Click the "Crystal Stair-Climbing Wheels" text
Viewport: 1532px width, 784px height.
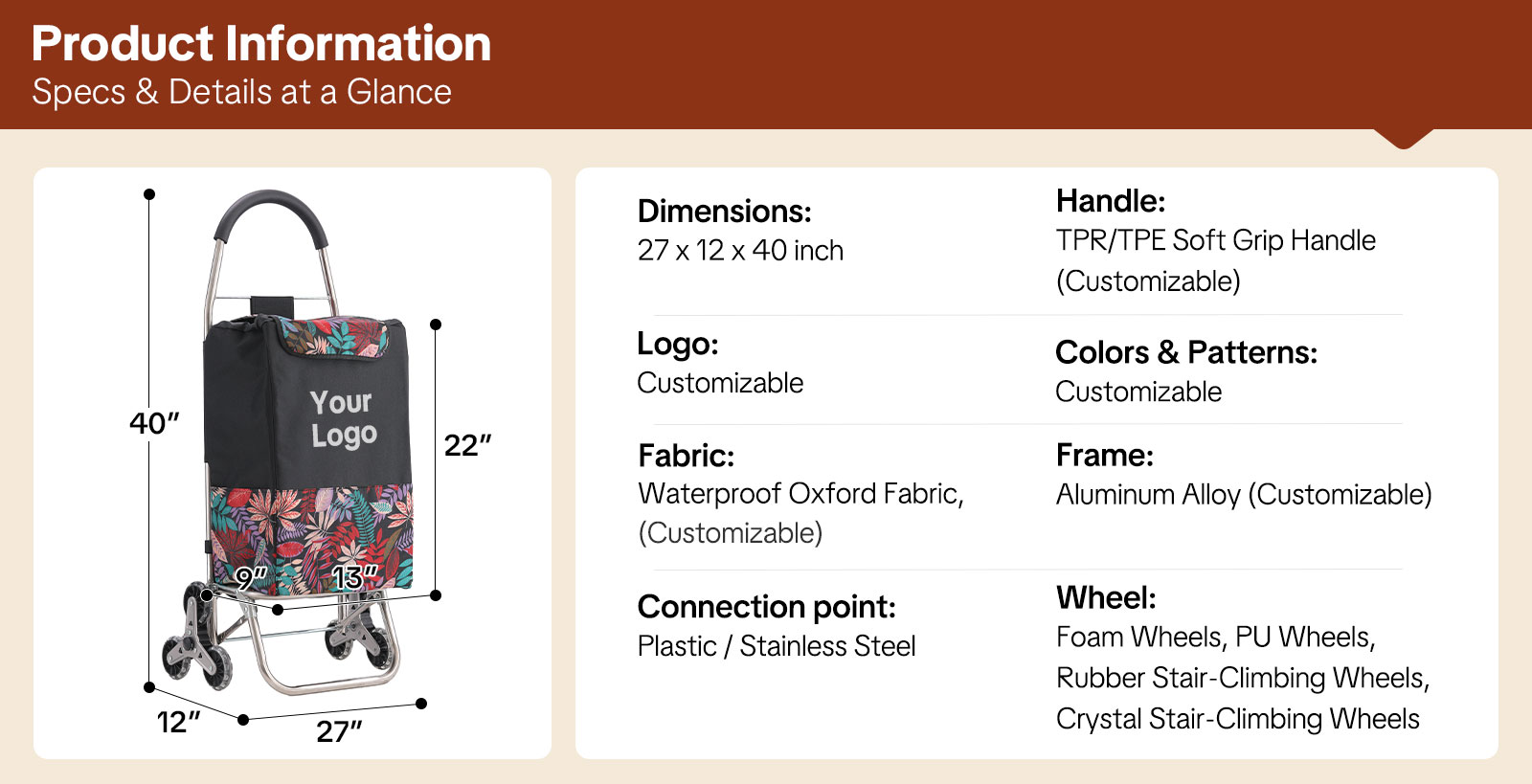1237,719
